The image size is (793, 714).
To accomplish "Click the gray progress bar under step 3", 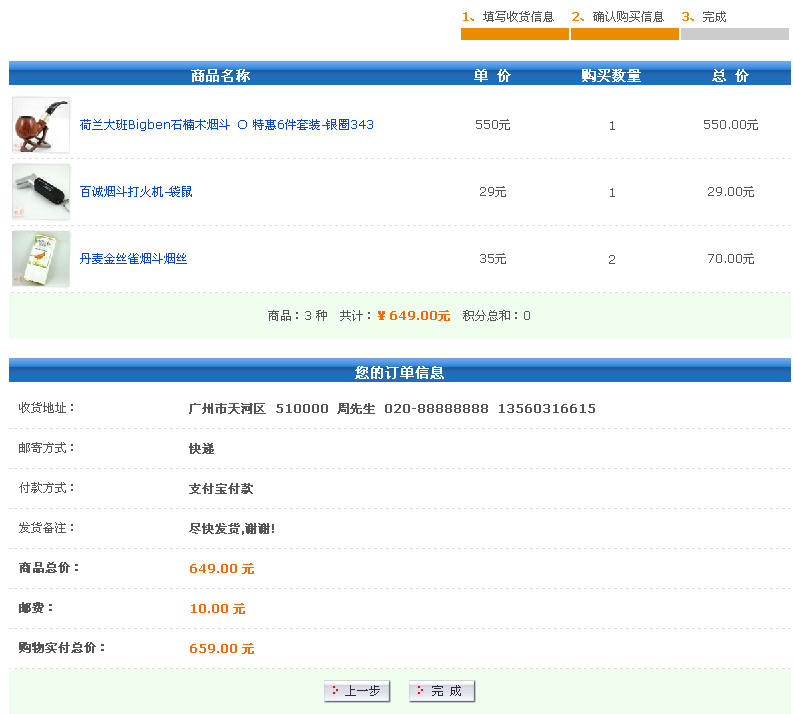I will coord(734,34).
